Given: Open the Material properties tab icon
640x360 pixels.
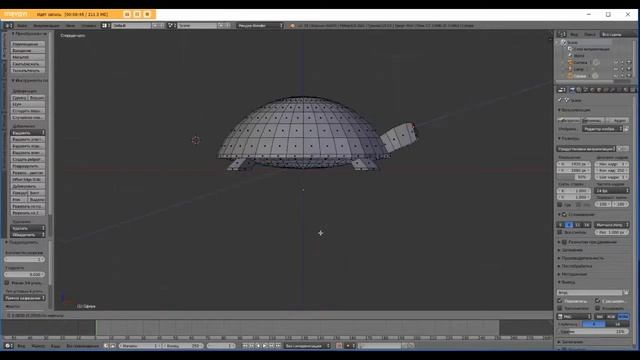Looking at the screenshot, I should click(x=626, y=90).
